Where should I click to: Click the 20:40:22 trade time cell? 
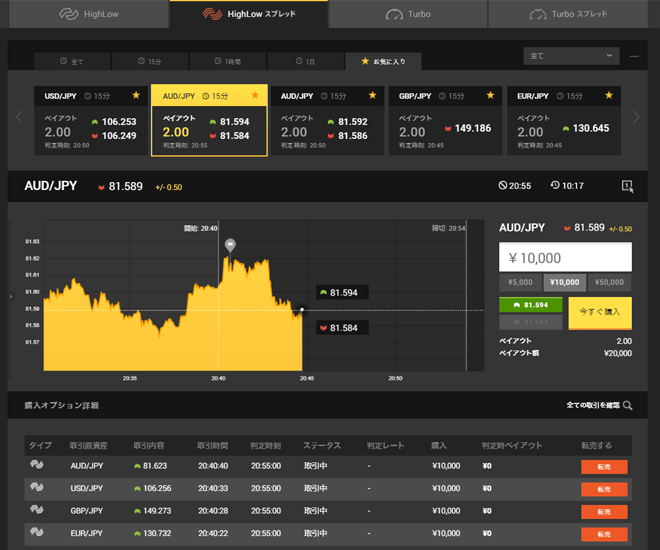coord(213,533)
